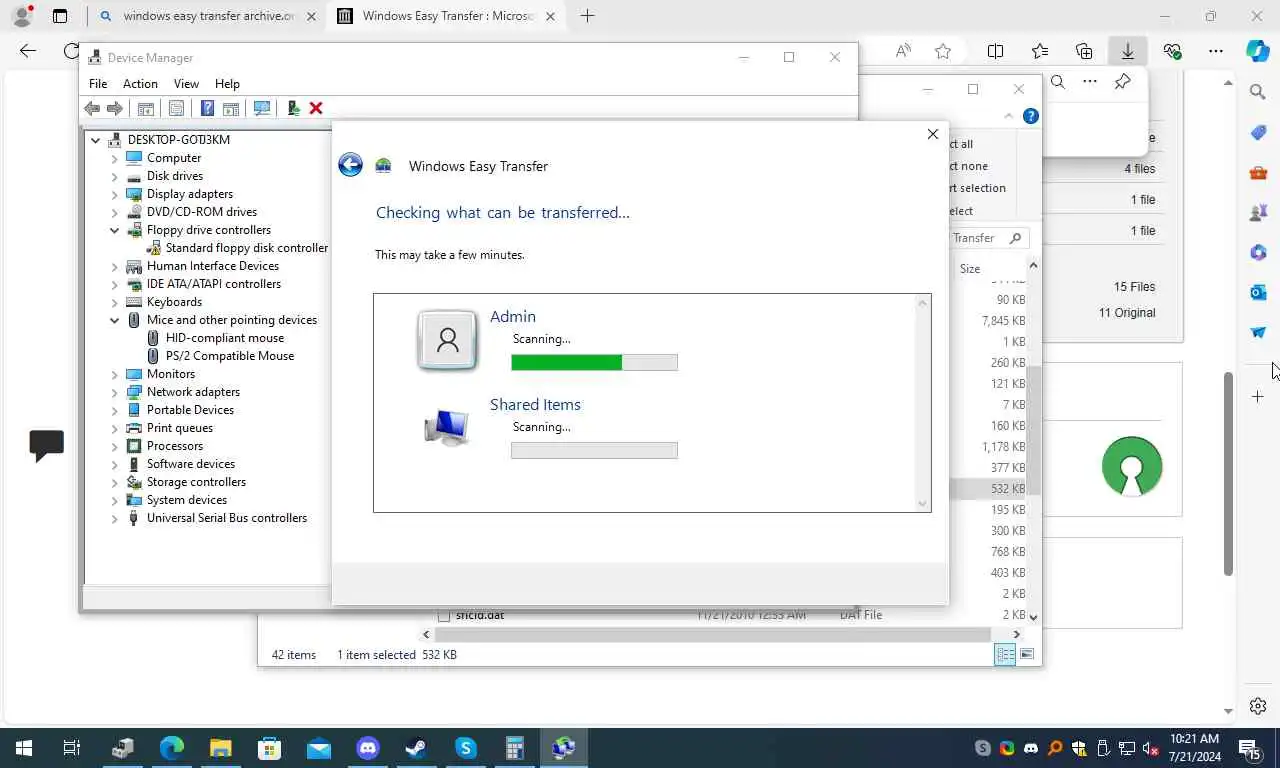Collapse Mice and other pointing devices node
The height and width of the screenshot is (768, 1280).
(x=115, y=320)
